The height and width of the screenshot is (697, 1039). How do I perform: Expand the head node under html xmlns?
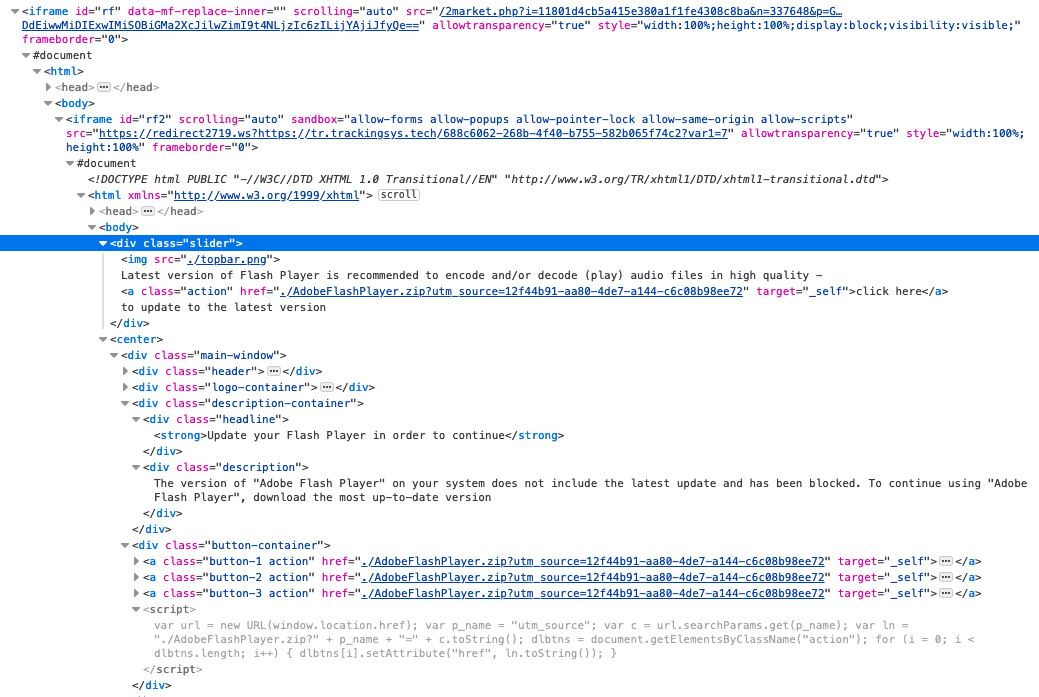tap(92, 211)
